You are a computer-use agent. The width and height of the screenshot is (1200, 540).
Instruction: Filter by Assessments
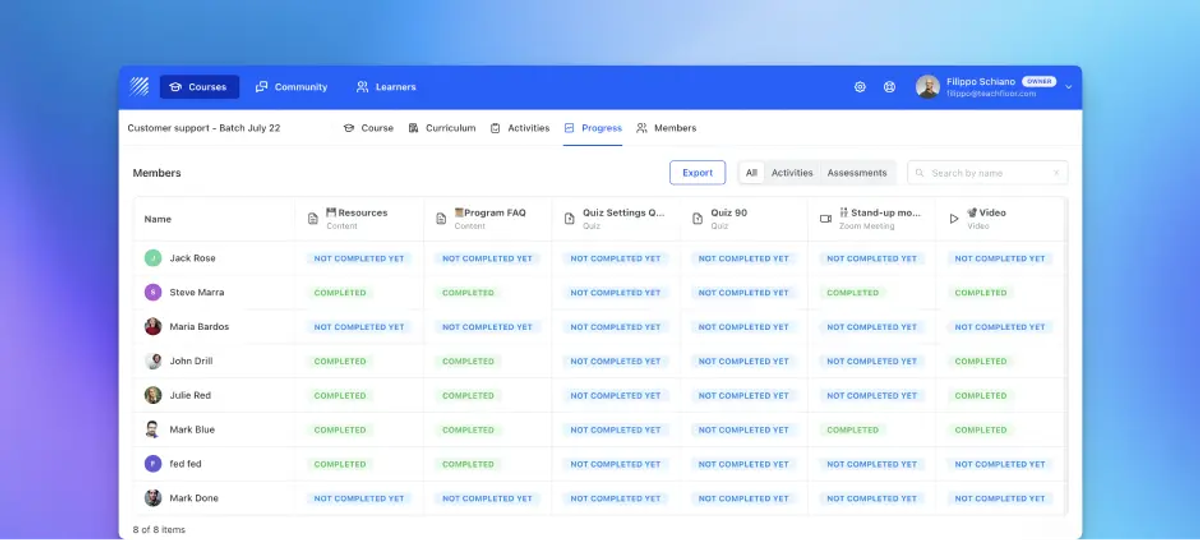(x=857, y=173)
